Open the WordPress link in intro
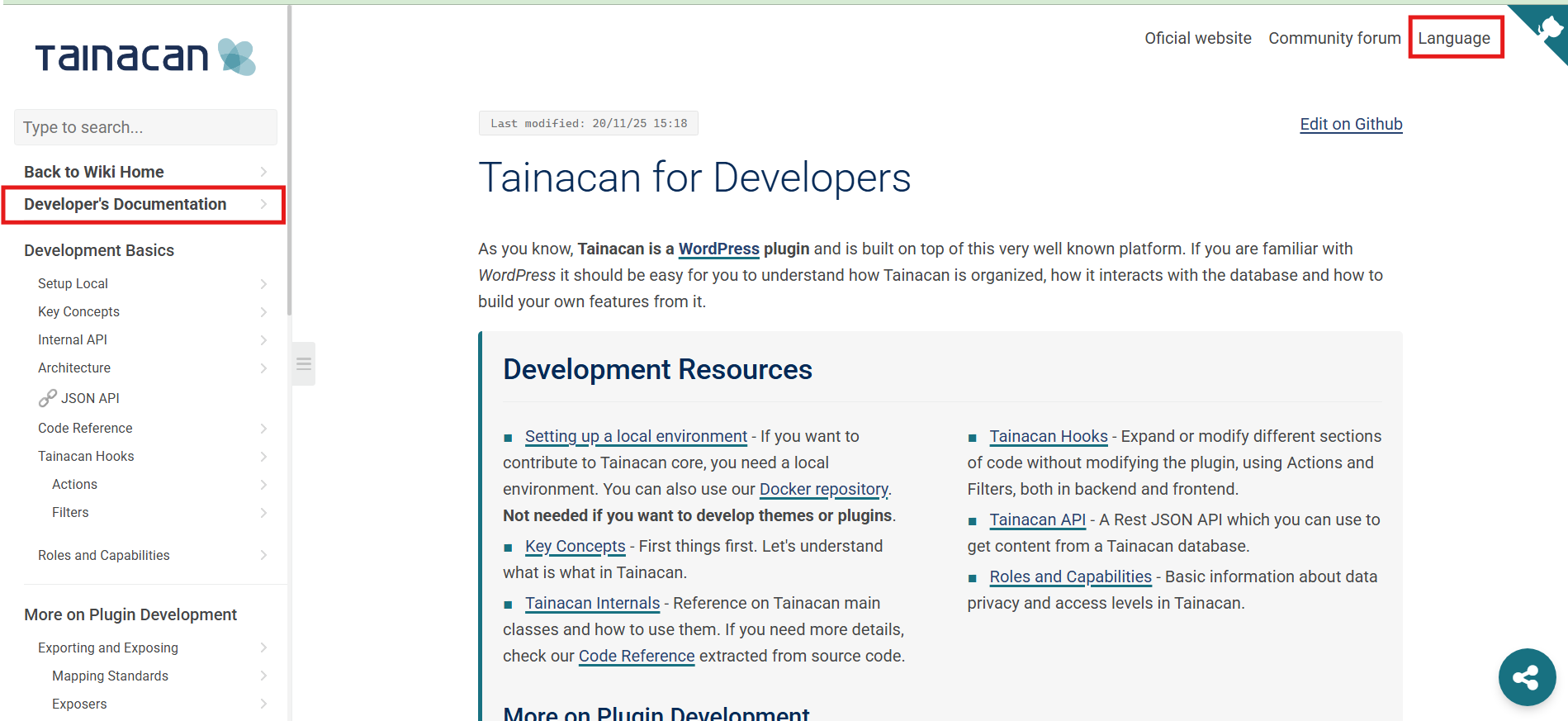This screenshot has width=1568, height=721. [718, 249]
